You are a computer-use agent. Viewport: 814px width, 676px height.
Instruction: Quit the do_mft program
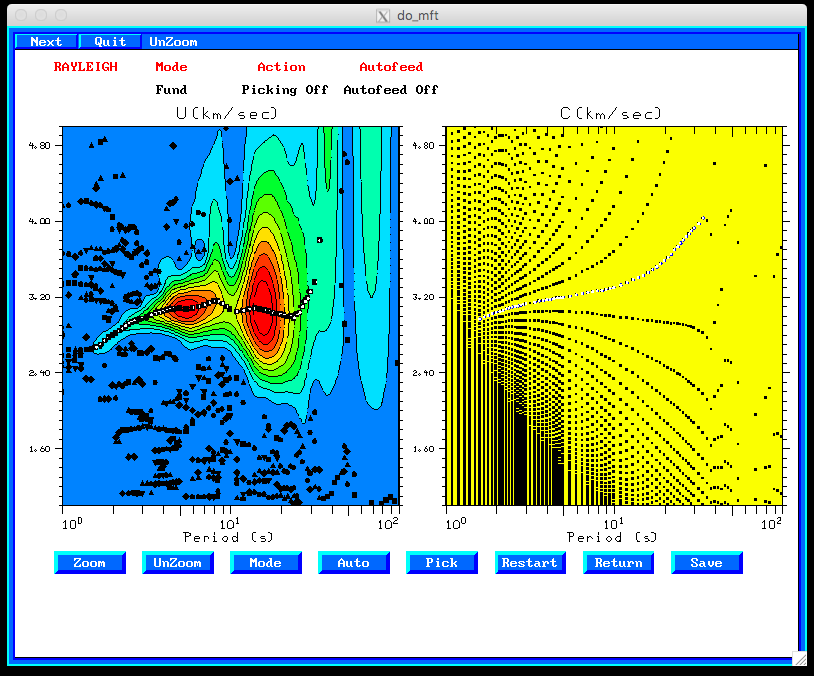[110, 42]
